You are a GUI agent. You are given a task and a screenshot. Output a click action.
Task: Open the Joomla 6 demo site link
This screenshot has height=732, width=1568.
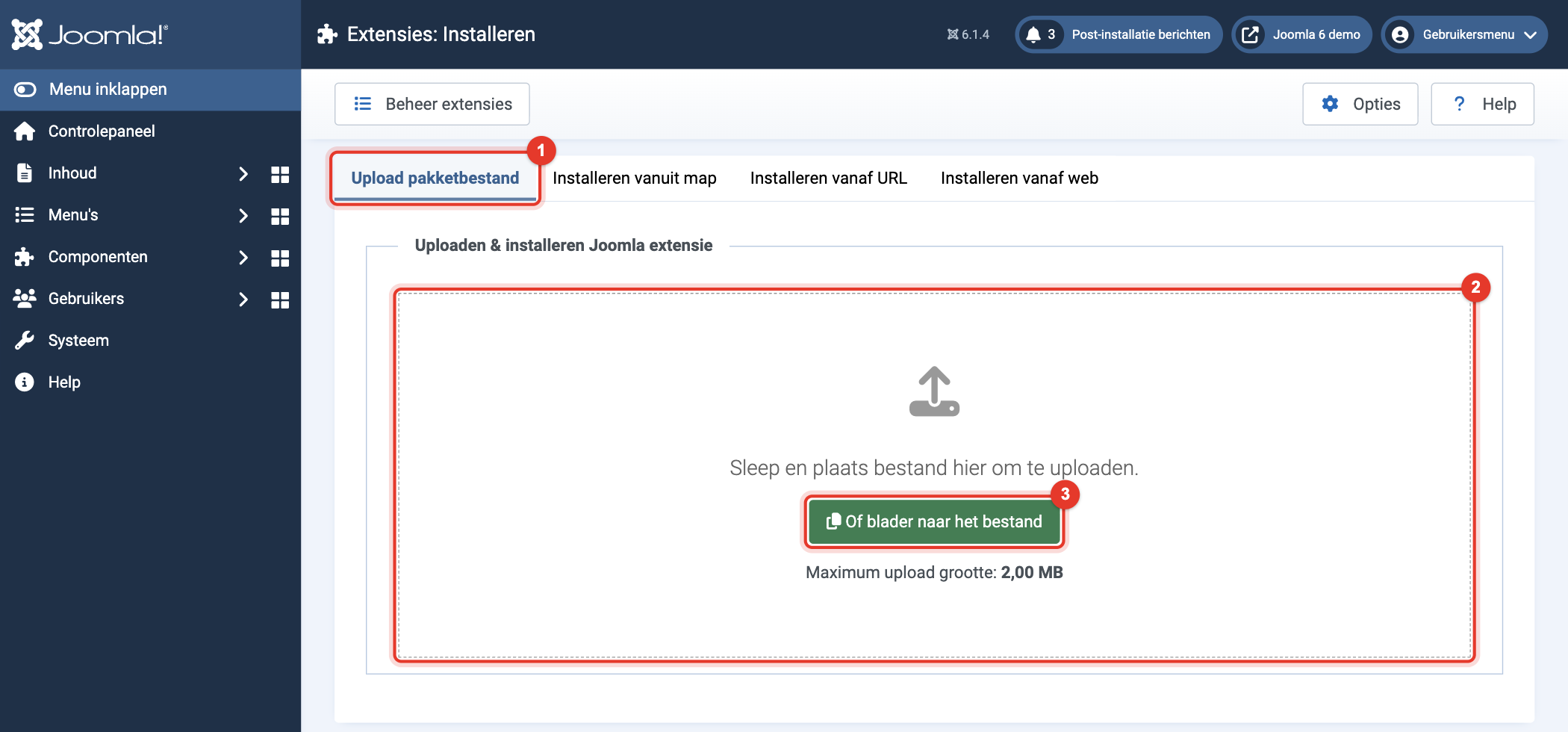tap(1301, 34)
